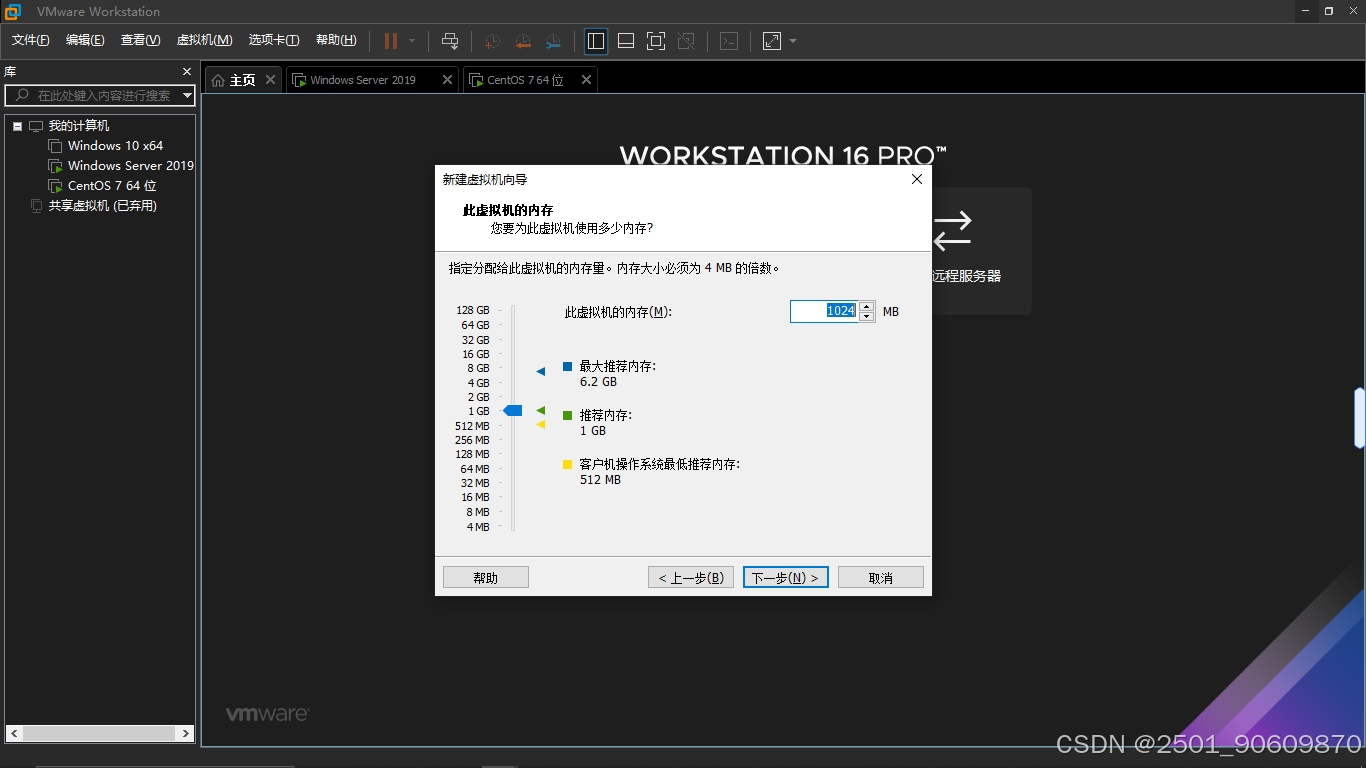Image resolution: width=1366 pixels, height=768 pixels.
Task: Switch to the Windows Server 2019 tab
Action: [x=365, y=79]
